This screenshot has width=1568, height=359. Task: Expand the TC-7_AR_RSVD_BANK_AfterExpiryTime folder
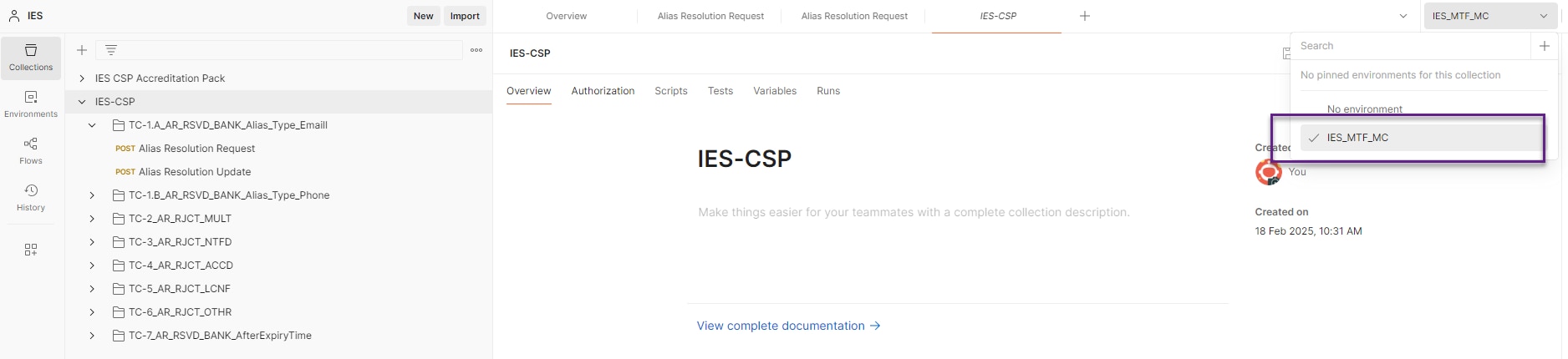(93, 336)
